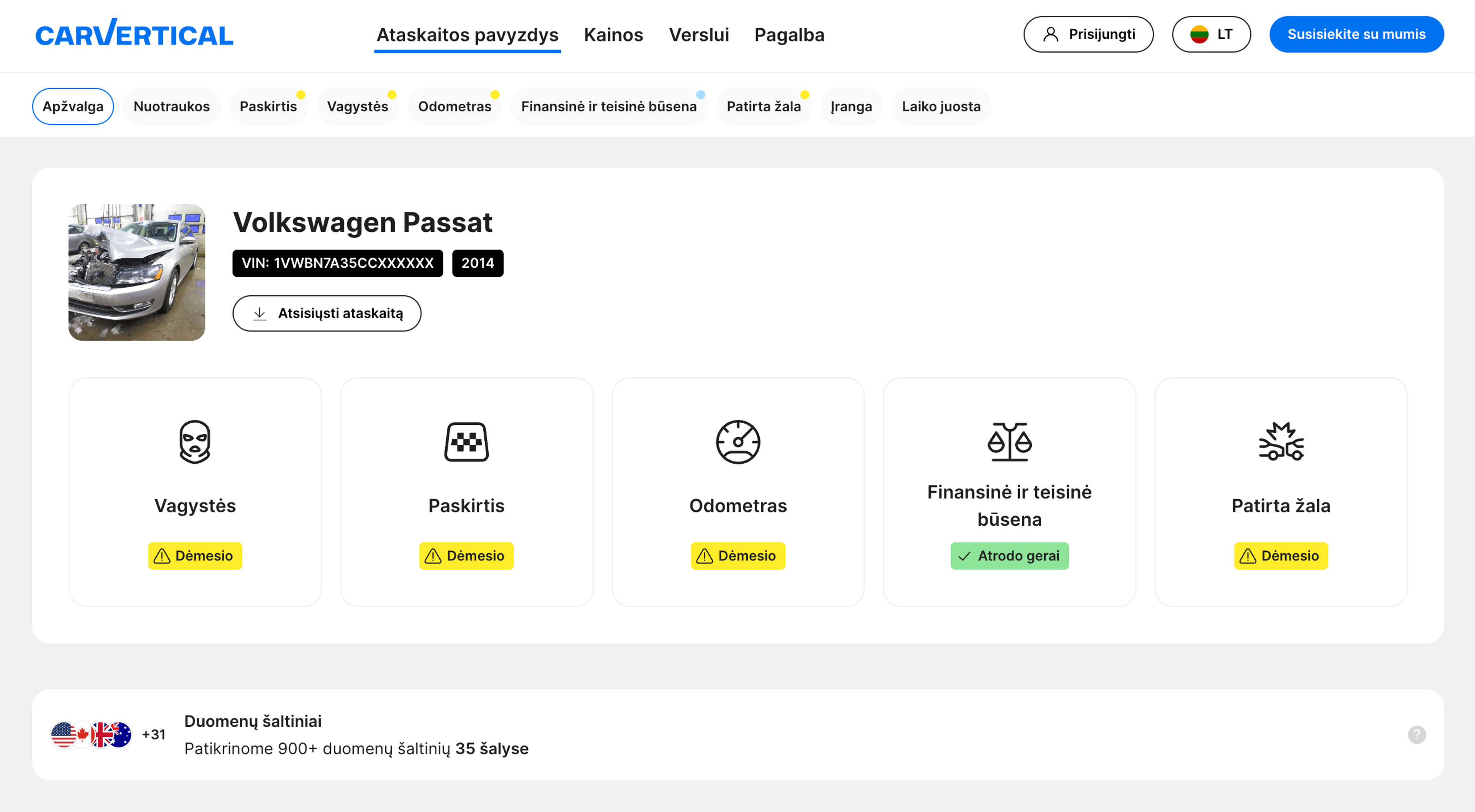Image resolution: width=1475 pixels, height=812 pixels.
Task: Open the Kainos menu item
Action: [613, 35]
